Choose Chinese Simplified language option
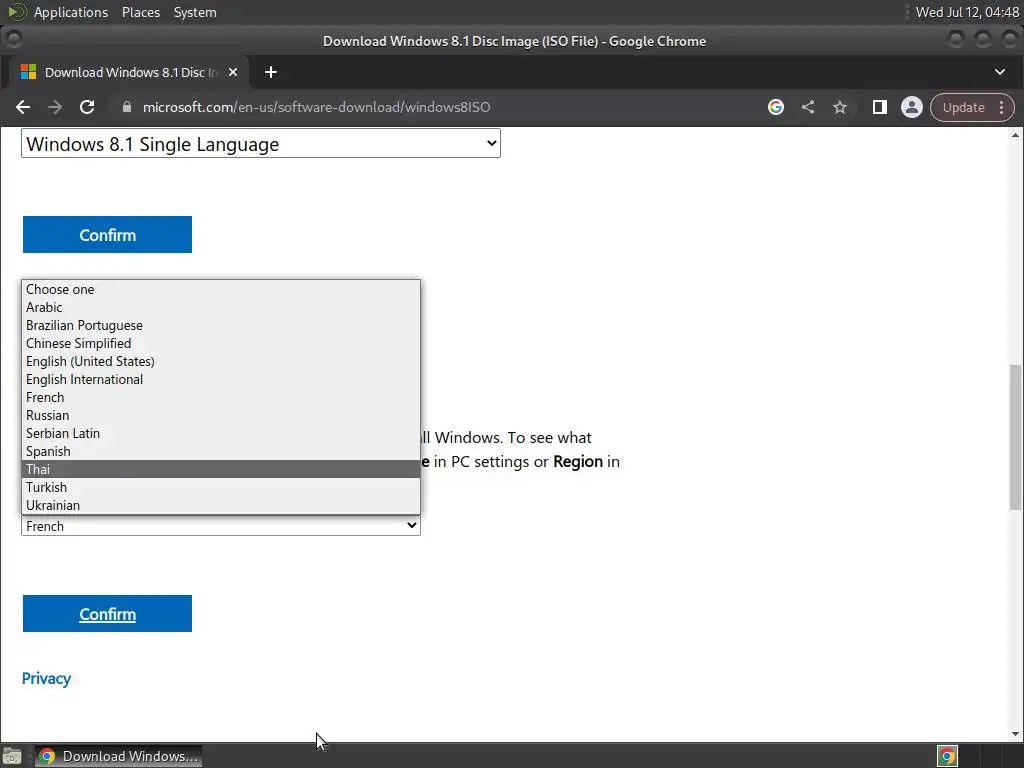 (221, 344)
